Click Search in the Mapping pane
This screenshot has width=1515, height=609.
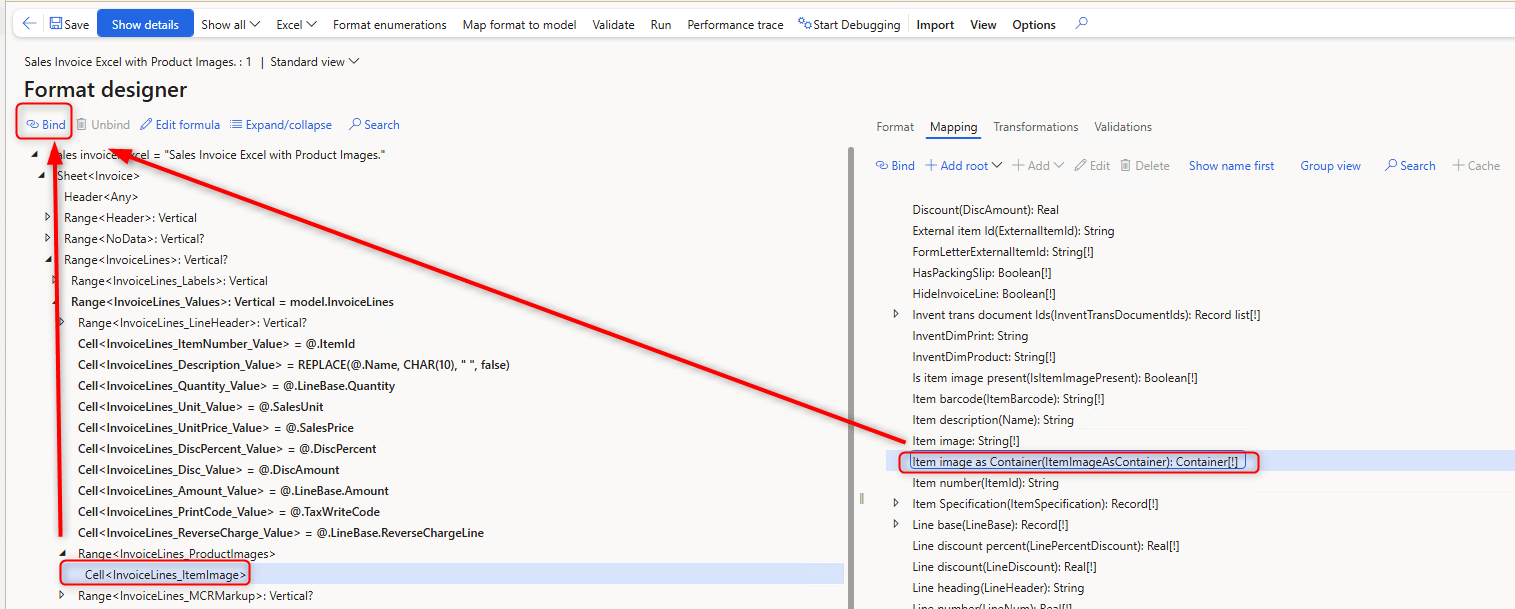pos(1409,166)
